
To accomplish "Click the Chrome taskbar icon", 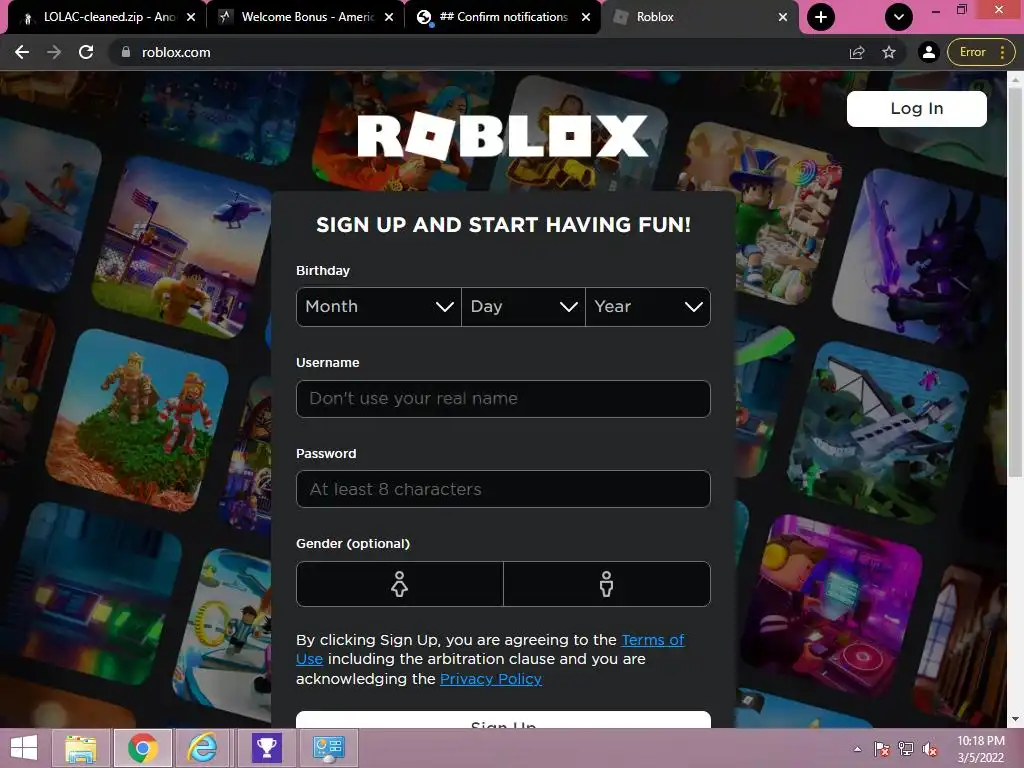I will point(143,748).
